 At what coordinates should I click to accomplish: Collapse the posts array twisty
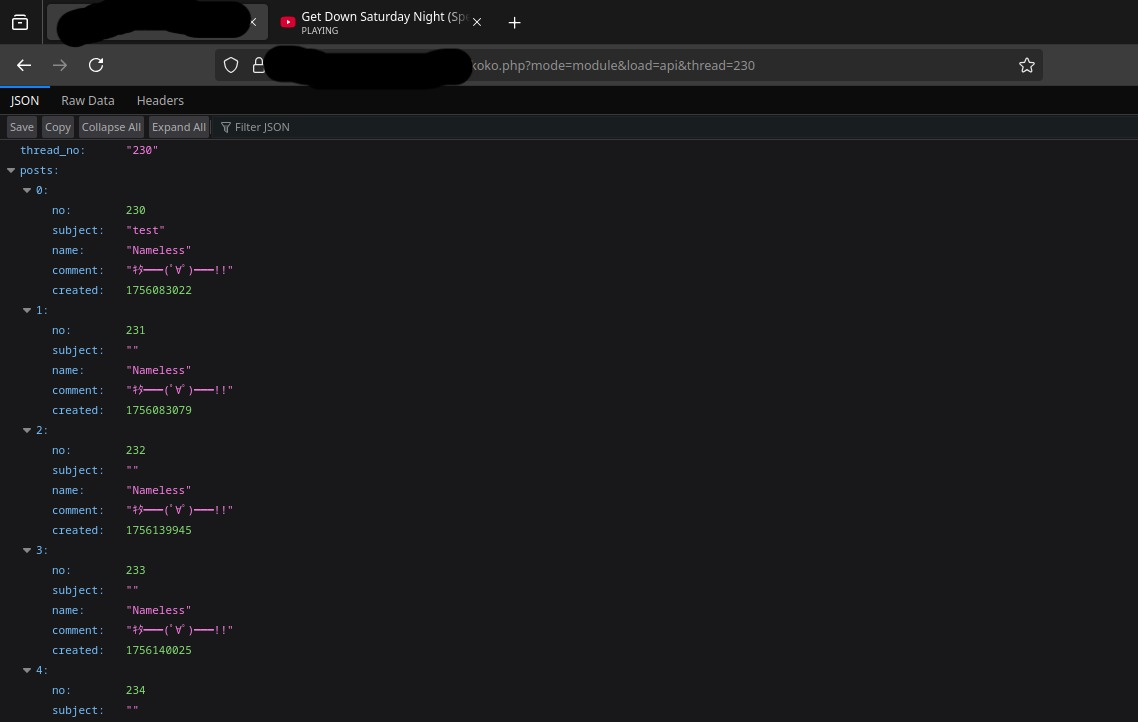(11, 170)
